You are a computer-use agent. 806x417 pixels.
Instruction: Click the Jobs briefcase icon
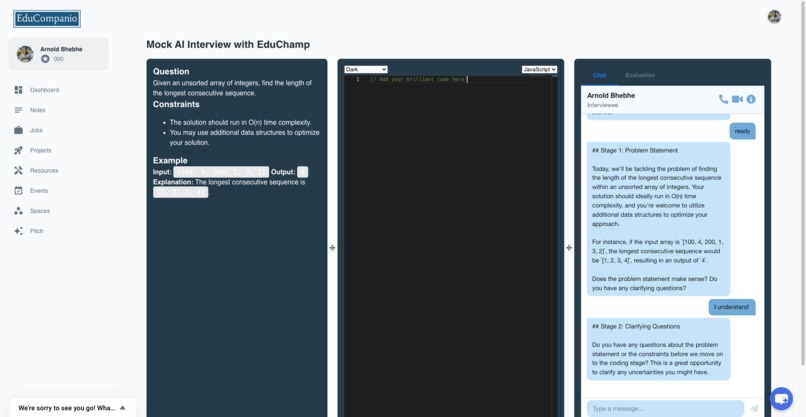coord(19,130)
